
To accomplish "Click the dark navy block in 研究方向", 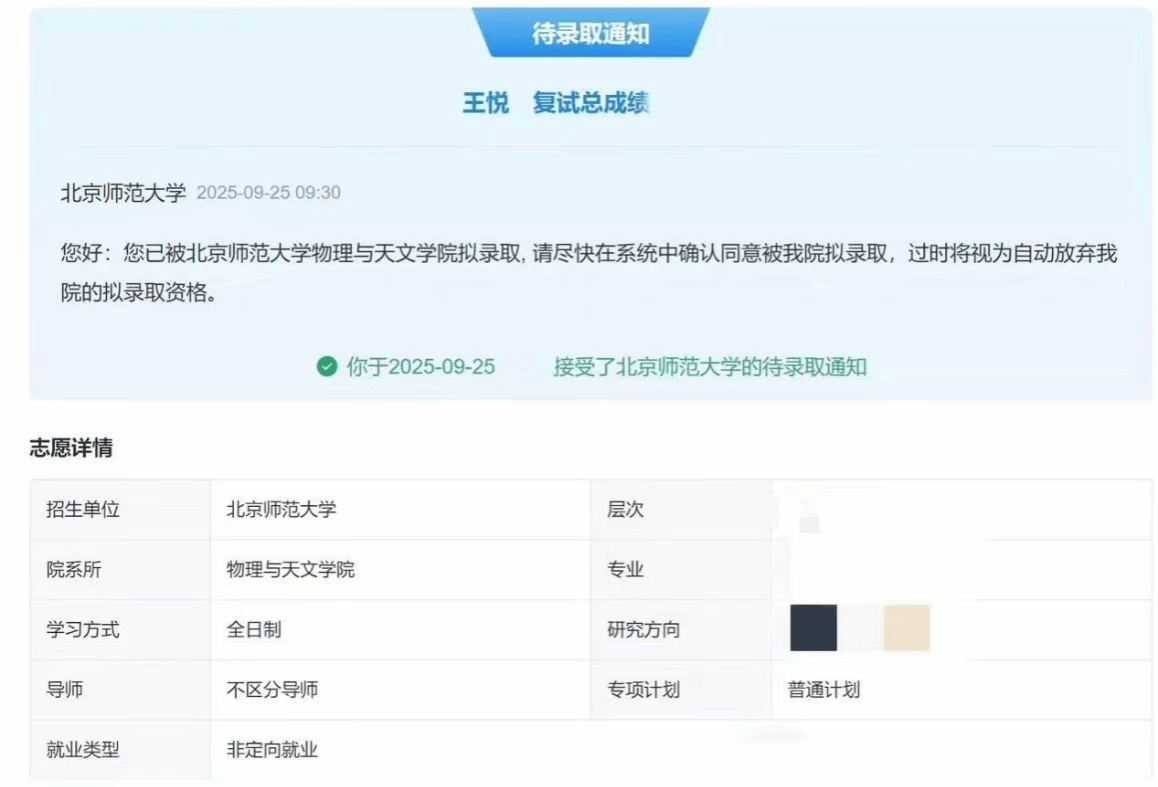I will tap(813, 628).
